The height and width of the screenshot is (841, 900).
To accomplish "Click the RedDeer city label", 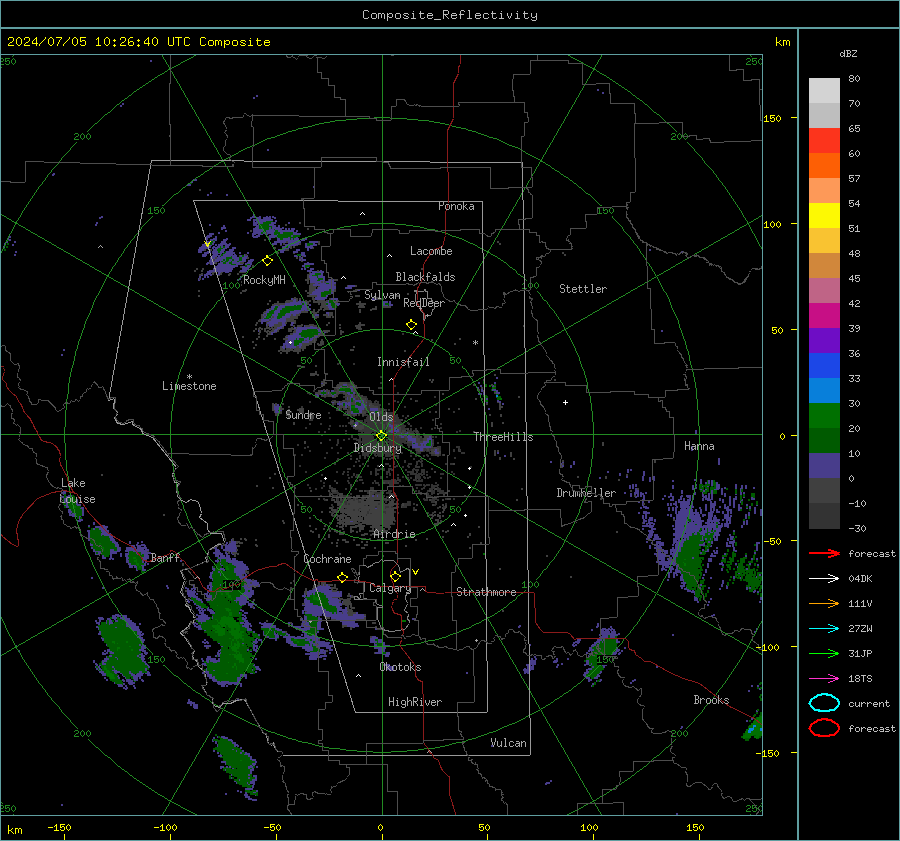I will tap(424, 303).
